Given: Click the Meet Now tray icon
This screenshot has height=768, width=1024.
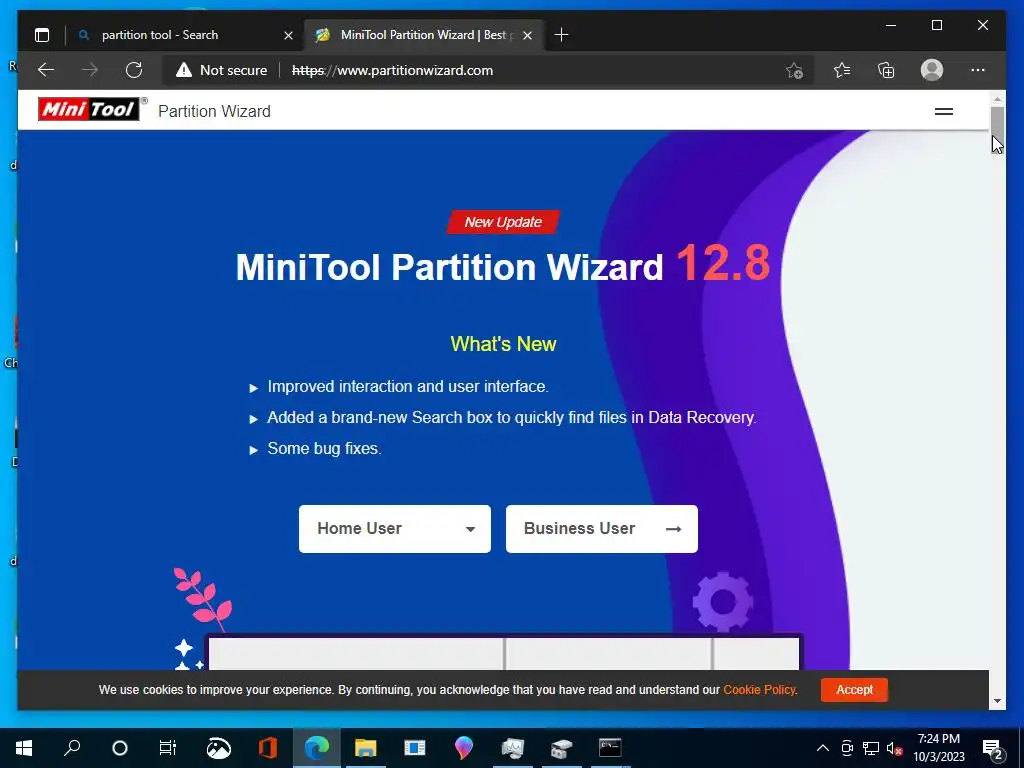Looking at the screenshot, I should 847,748.
